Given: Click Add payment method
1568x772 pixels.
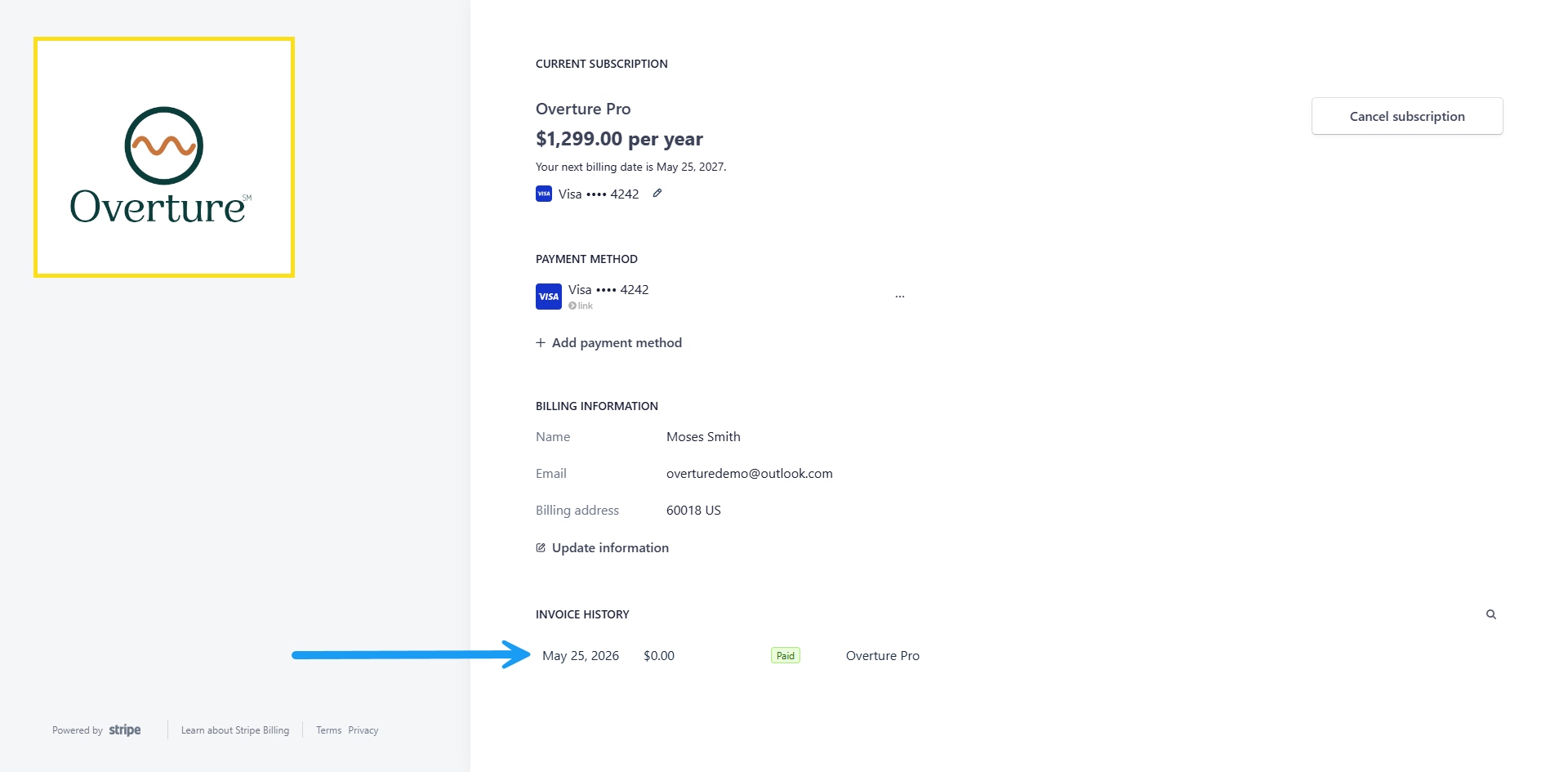Looking at the screenshot, I should [608, 342].
